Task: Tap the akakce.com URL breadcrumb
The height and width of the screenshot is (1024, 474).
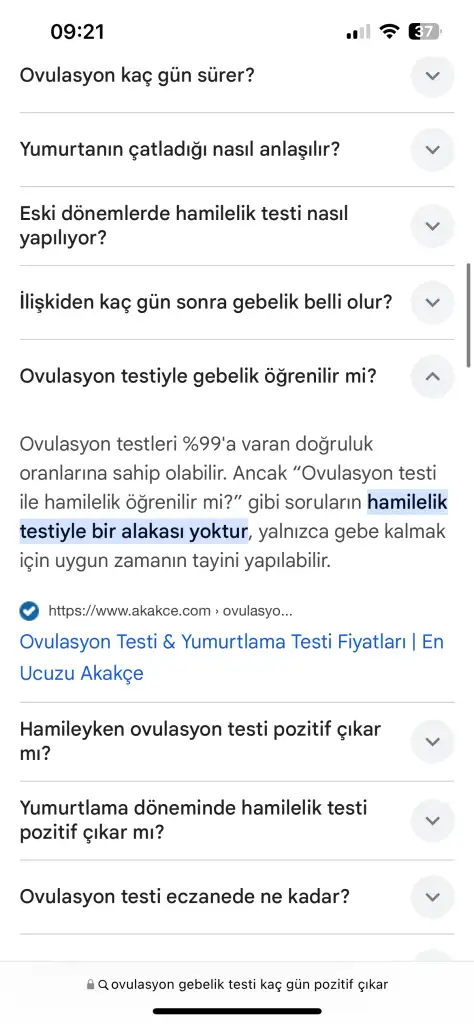Action: (170, 611)
